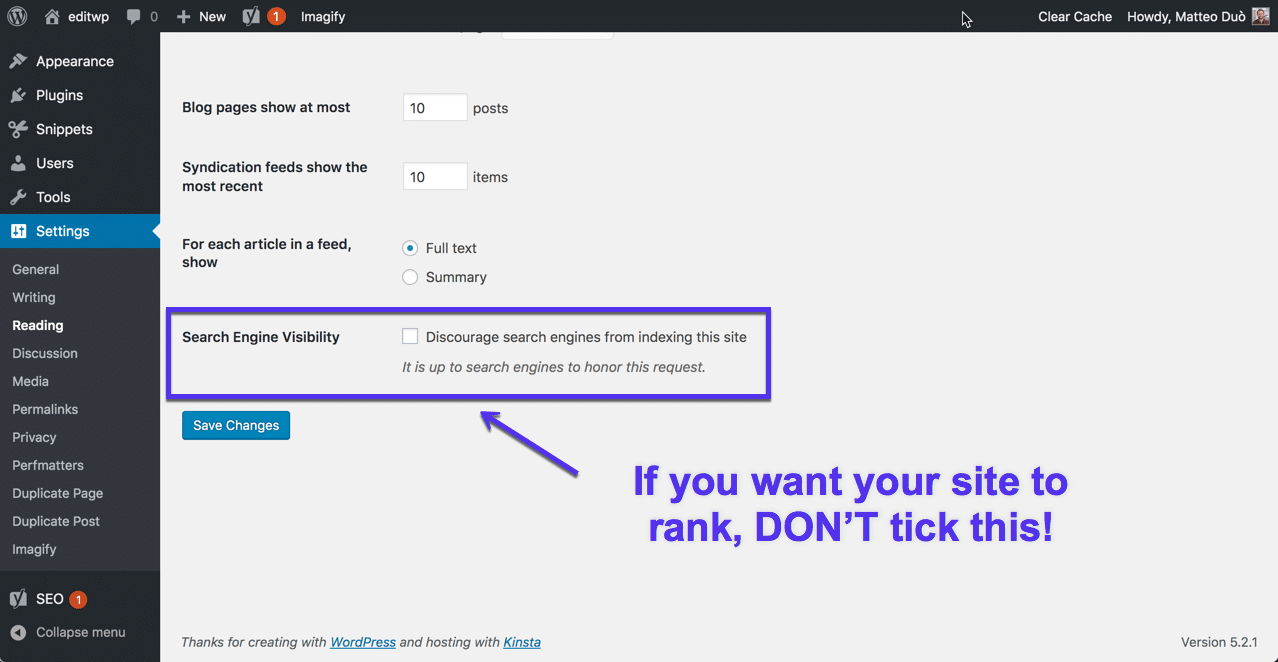Viewport: 1278px width, 662px height.
Task: Select the Summary radio button
Action: (409, 277)
